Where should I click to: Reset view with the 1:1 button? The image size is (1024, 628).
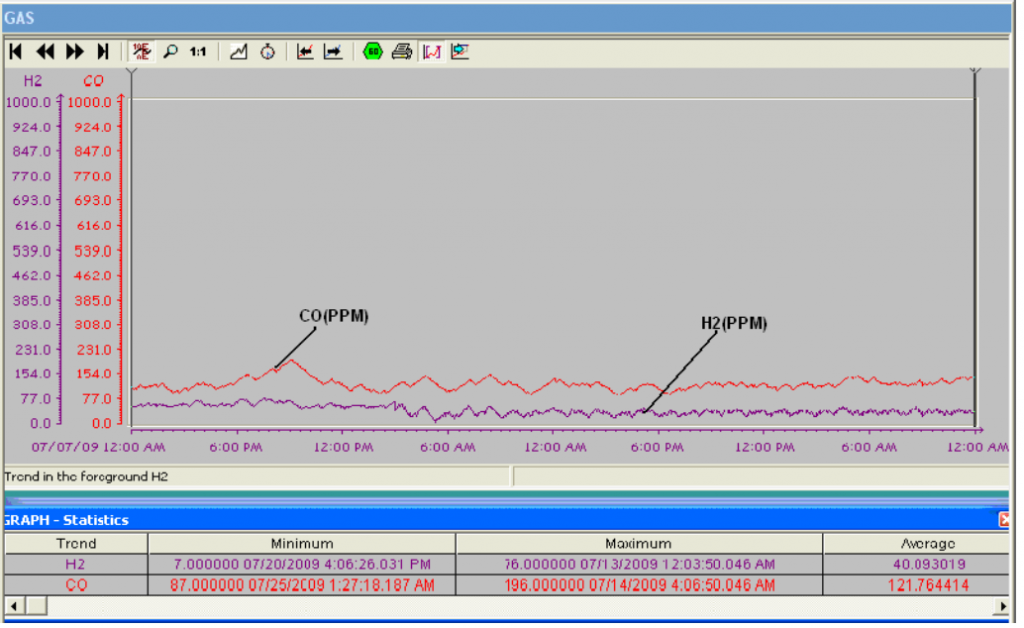tap(198, 52)
